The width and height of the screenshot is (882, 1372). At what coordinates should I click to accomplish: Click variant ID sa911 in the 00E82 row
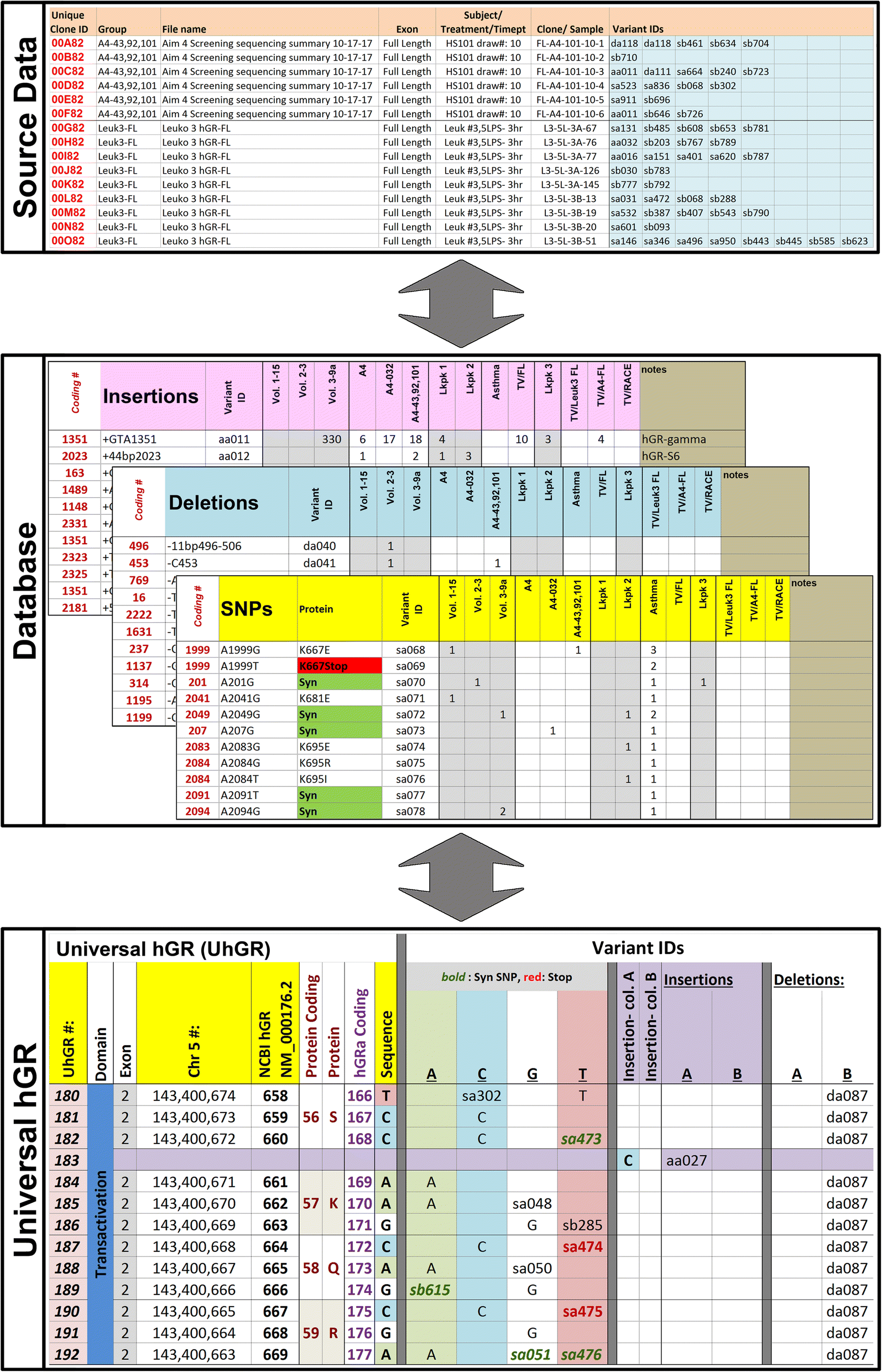624,100
